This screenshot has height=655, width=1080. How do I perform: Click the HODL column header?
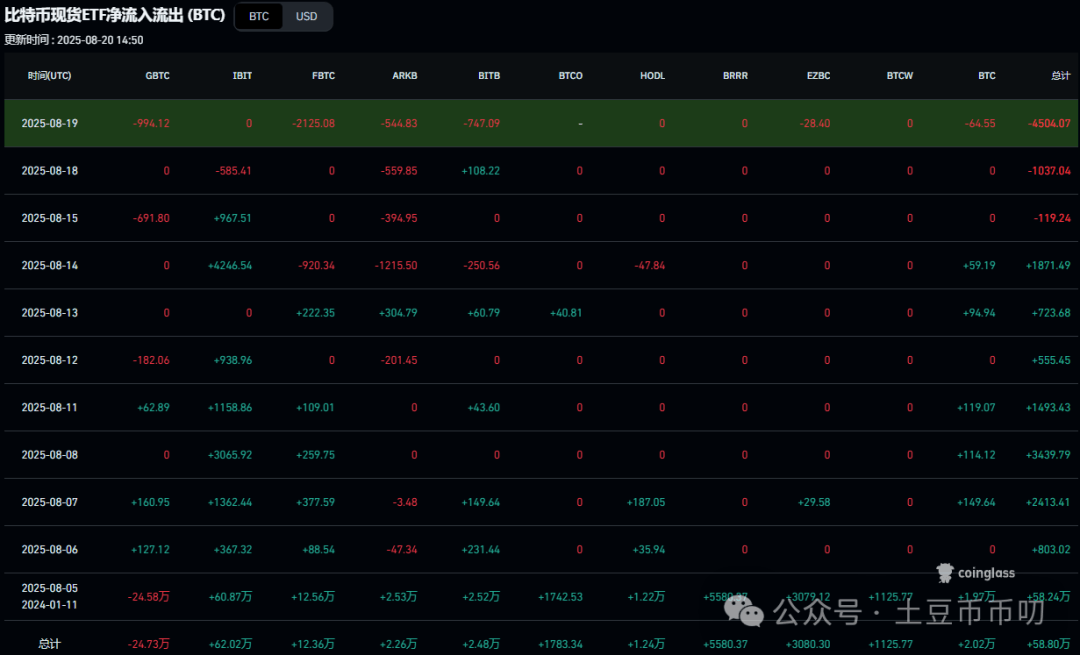point(652,76)
